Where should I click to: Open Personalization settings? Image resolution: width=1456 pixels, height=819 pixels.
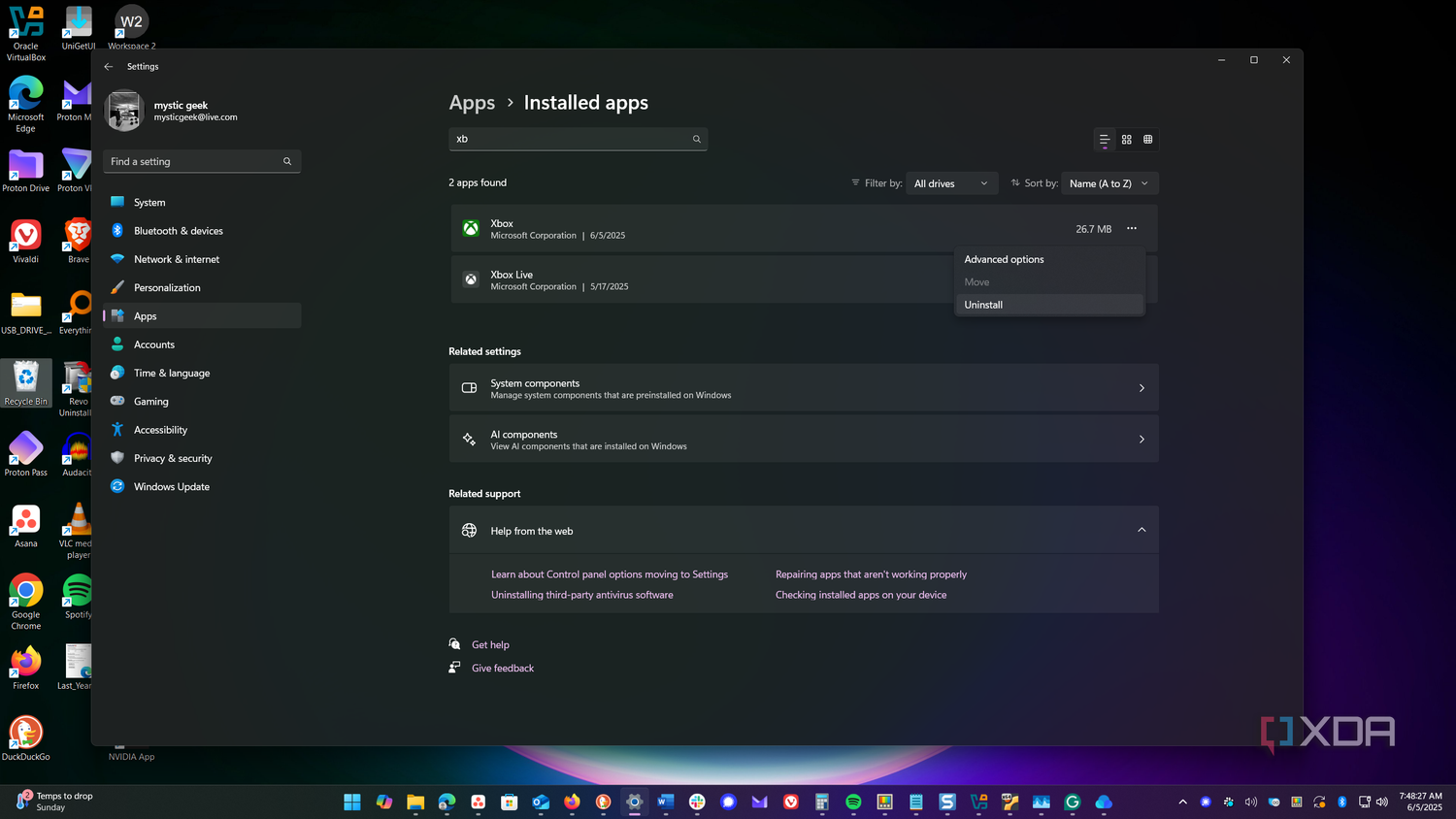click(x=202, y=288)
